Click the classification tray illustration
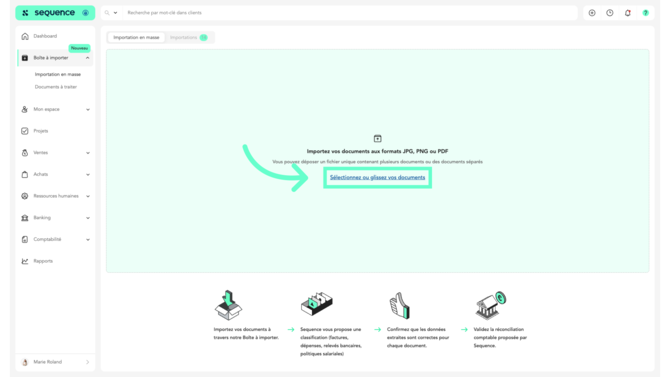This screenshot has height=377, width=670. [x=317, y=304]
